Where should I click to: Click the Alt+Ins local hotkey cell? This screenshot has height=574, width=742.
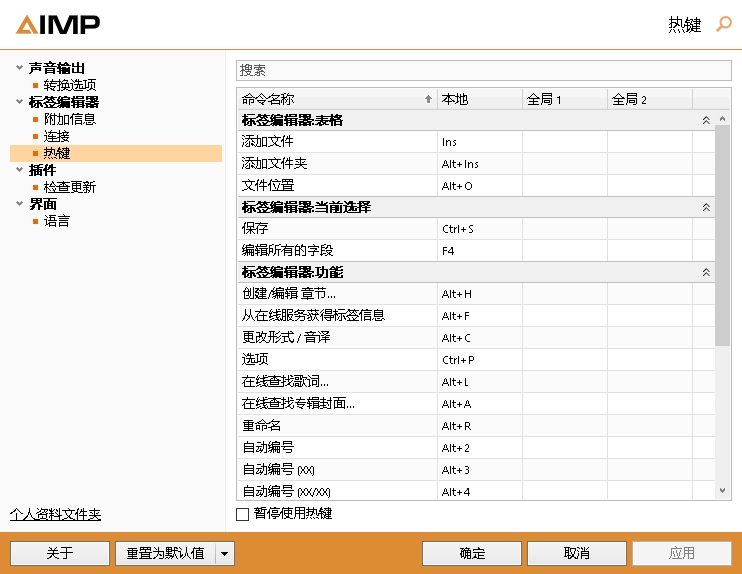point(480,164)
